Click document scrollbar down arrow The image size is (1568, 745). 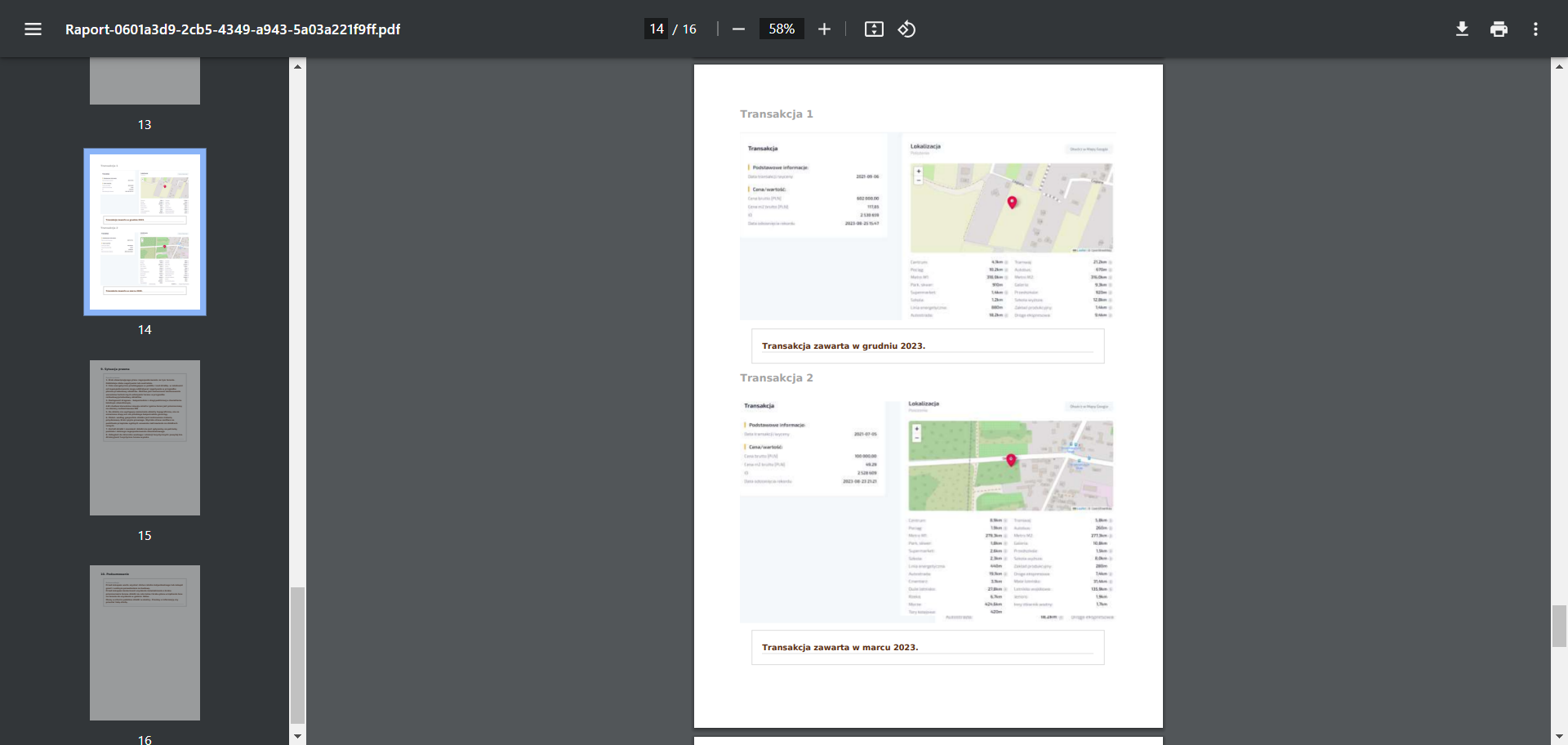pos(1559,736)
